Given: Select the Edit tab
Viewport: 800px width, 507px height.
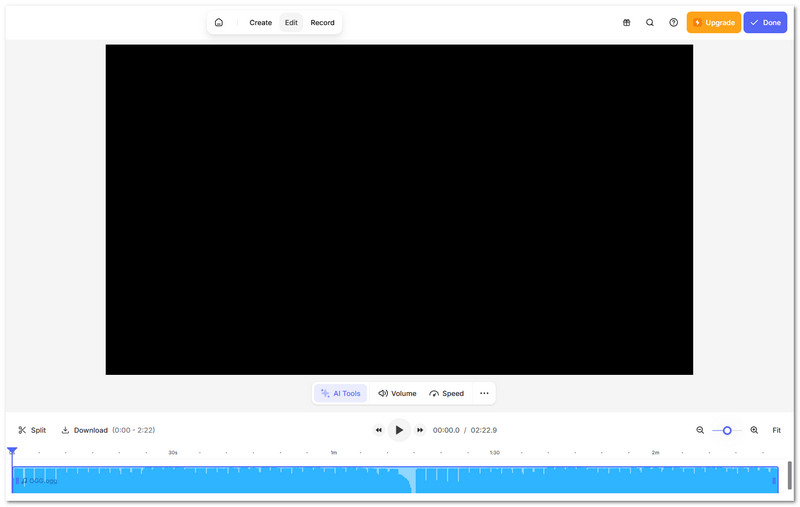Looking at the screenshot, I should coord(291,22).
